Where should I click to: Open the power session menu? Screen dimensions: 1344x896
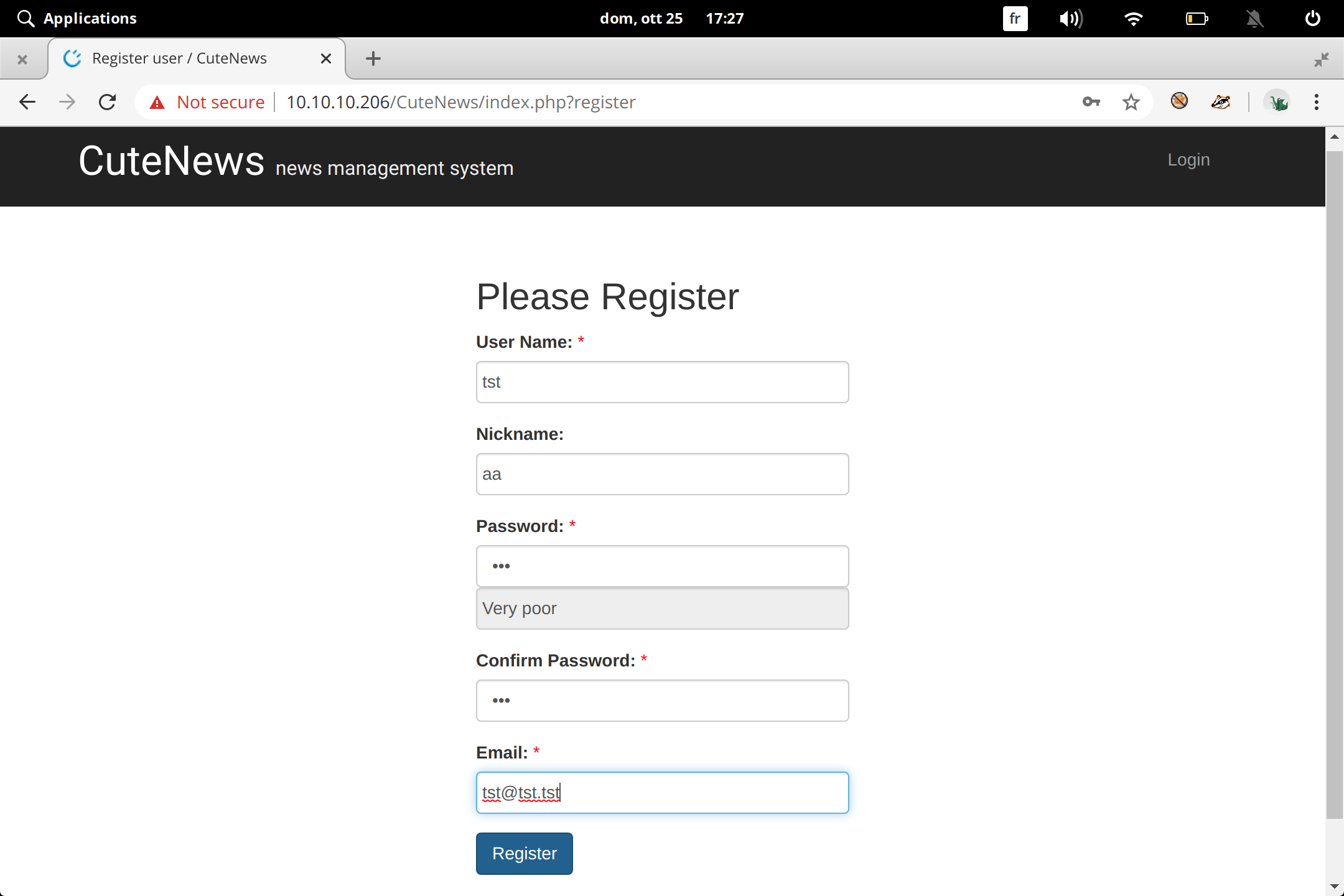coord(1312,19)
